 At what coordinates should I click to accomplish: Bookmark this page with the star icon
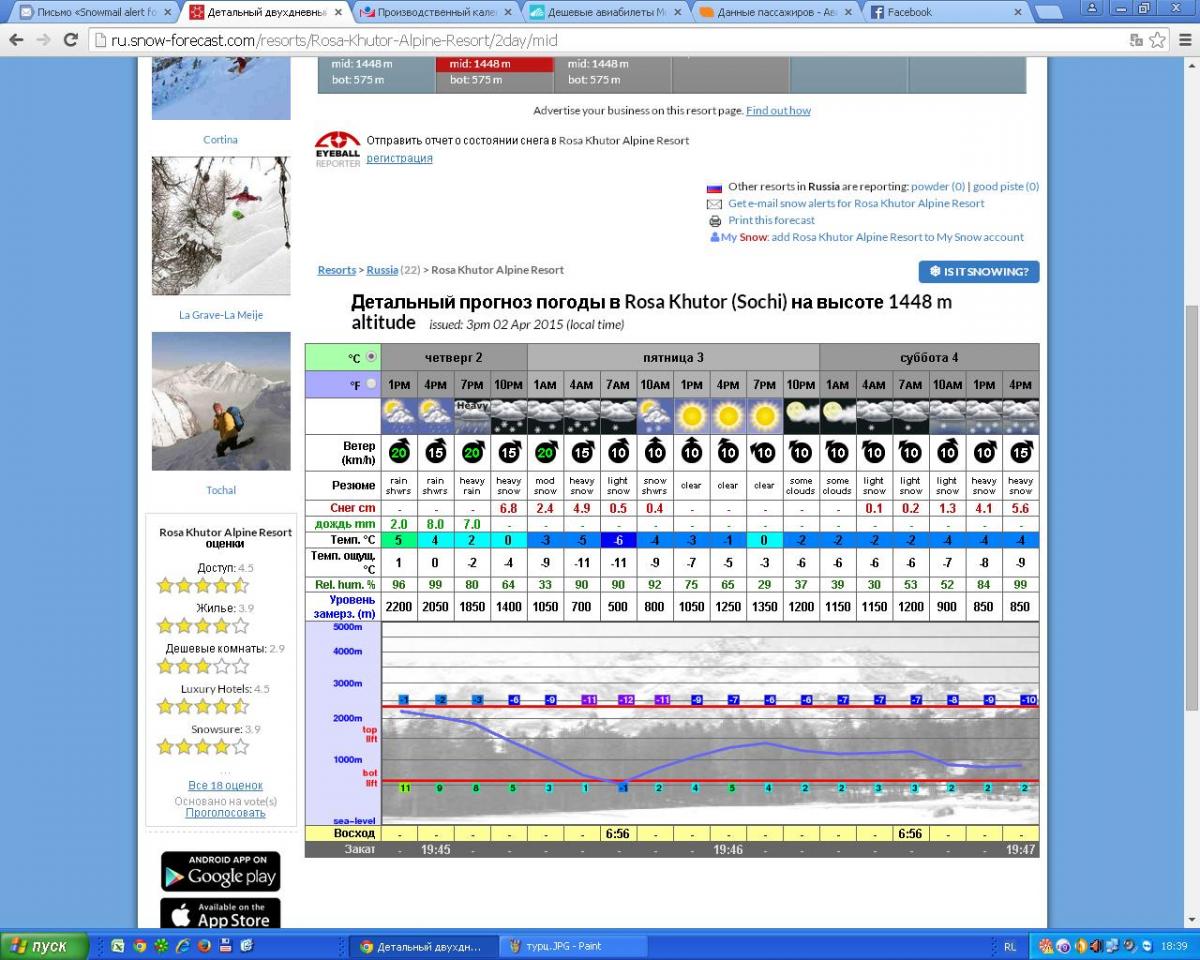[1157, 40]
